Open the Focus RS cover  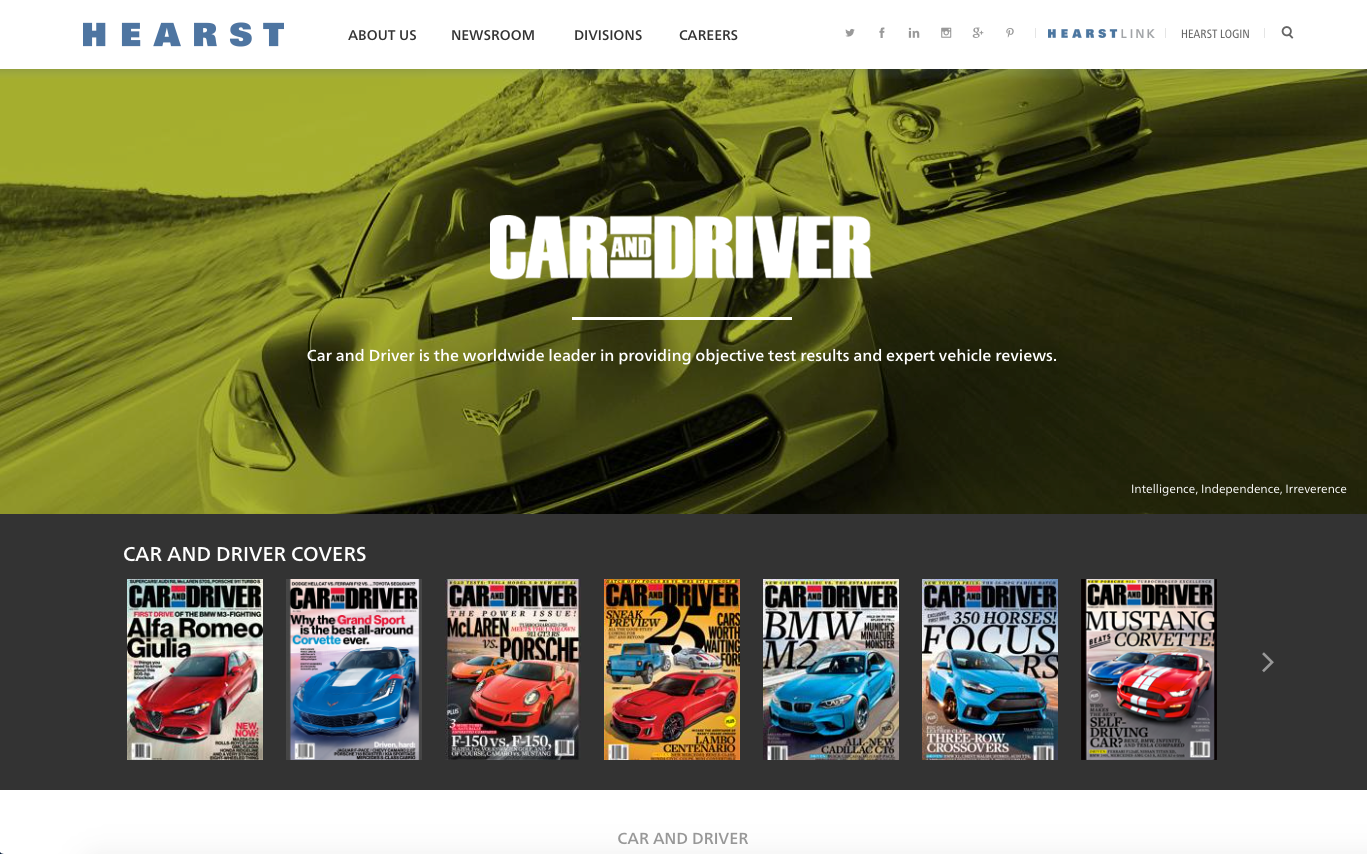pos(990,669)
